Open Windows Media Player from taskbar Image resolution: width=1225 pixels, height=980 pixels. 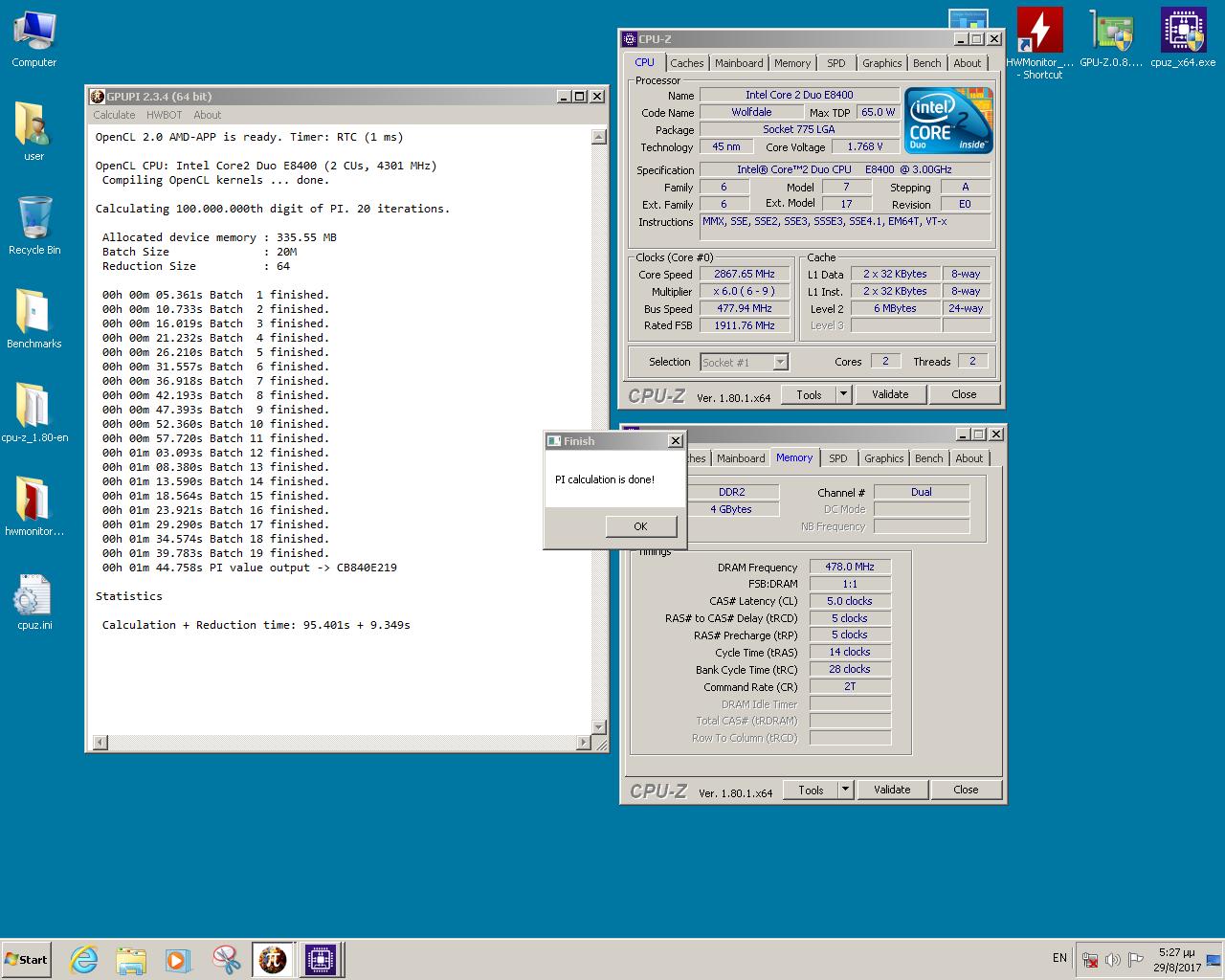(x=178, y=960)
